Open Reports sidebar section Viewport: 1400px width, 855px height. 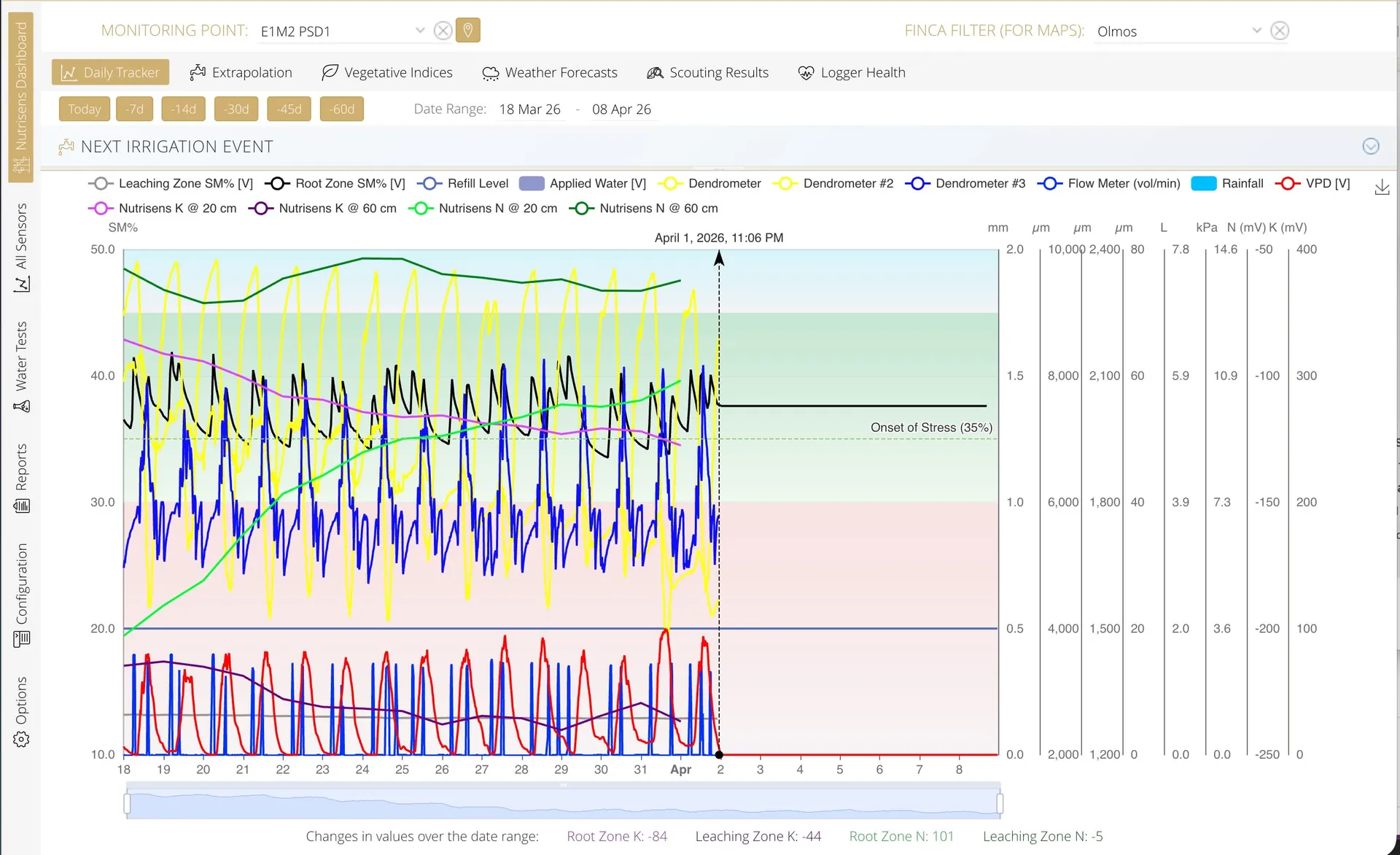[x=21, y=479]
